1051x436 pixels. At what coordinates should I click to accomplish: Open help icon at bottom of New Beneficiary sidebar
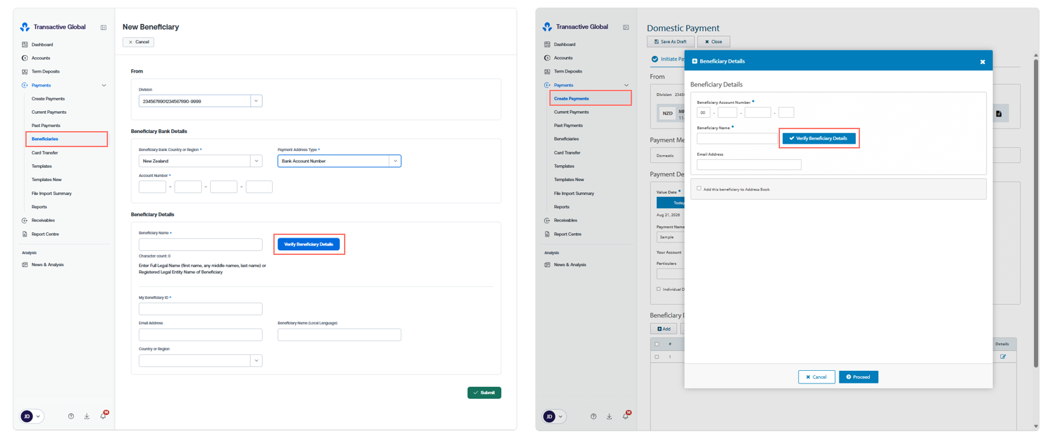pyautogui.click(x=71, y=416)
